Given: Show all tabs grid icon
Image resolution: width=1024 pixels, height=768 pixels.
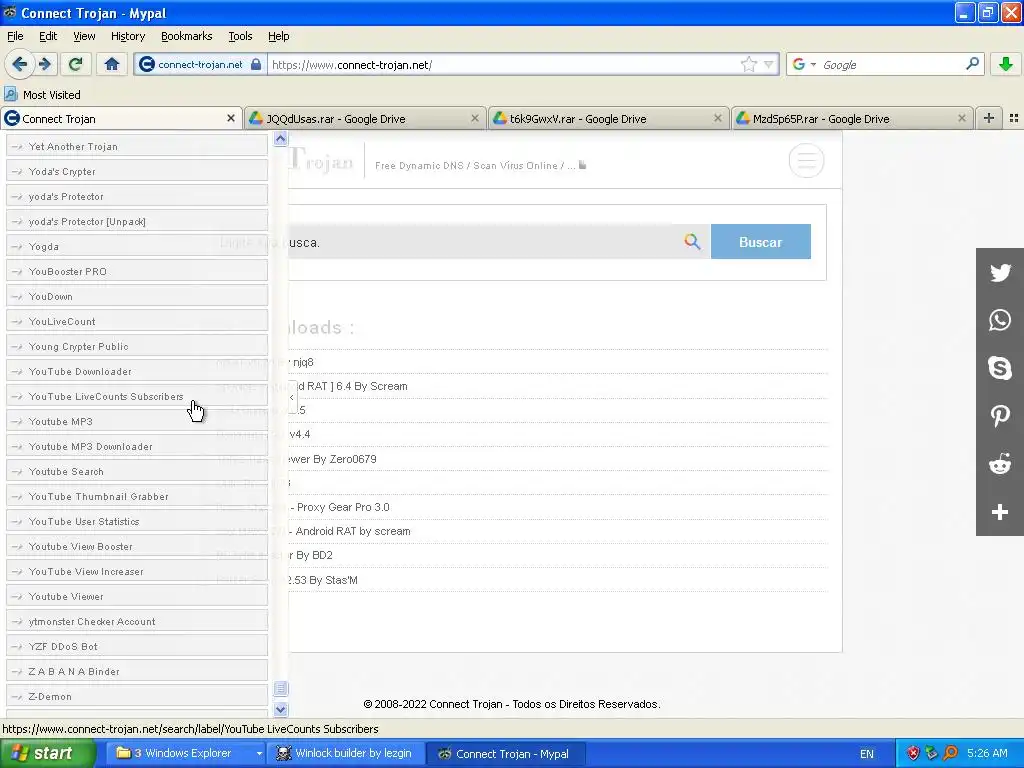Looking at the screenshot, I should (1014, 118).
